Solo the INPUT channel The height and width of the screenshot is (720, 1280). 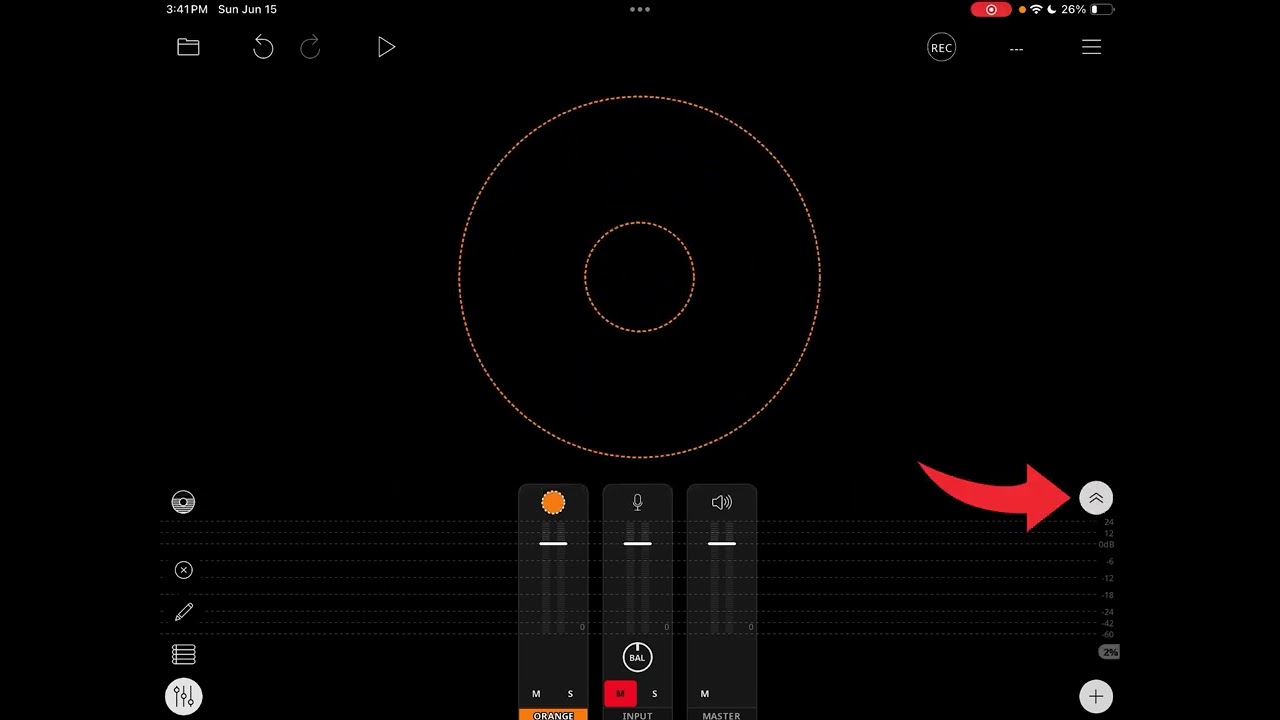(655, 694)
